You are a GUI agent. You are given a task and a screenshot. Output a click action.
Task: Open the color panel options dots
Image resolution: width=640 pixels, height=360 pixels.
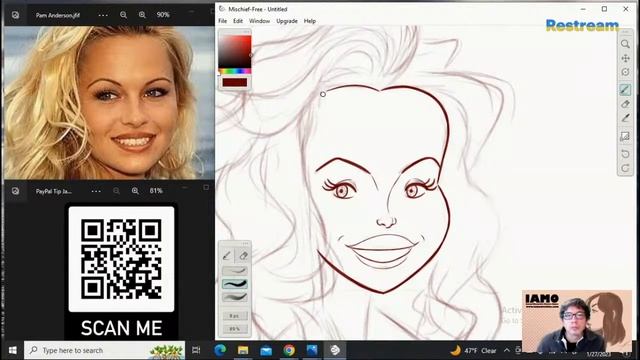pos(246,32)
